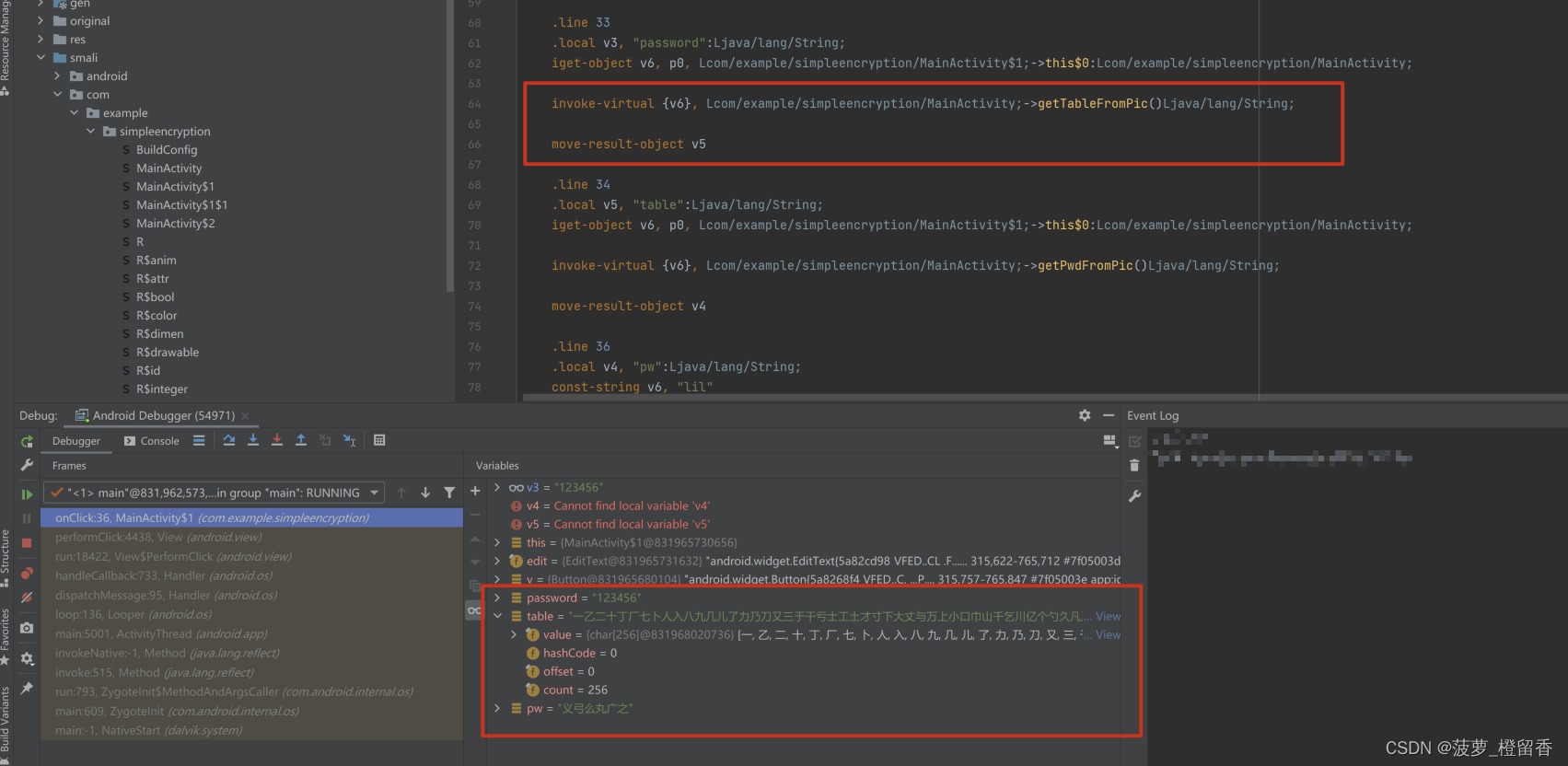Expand the v3 variable node
The height and width of the screenshot is (766, 1568).
pos(497,487)
